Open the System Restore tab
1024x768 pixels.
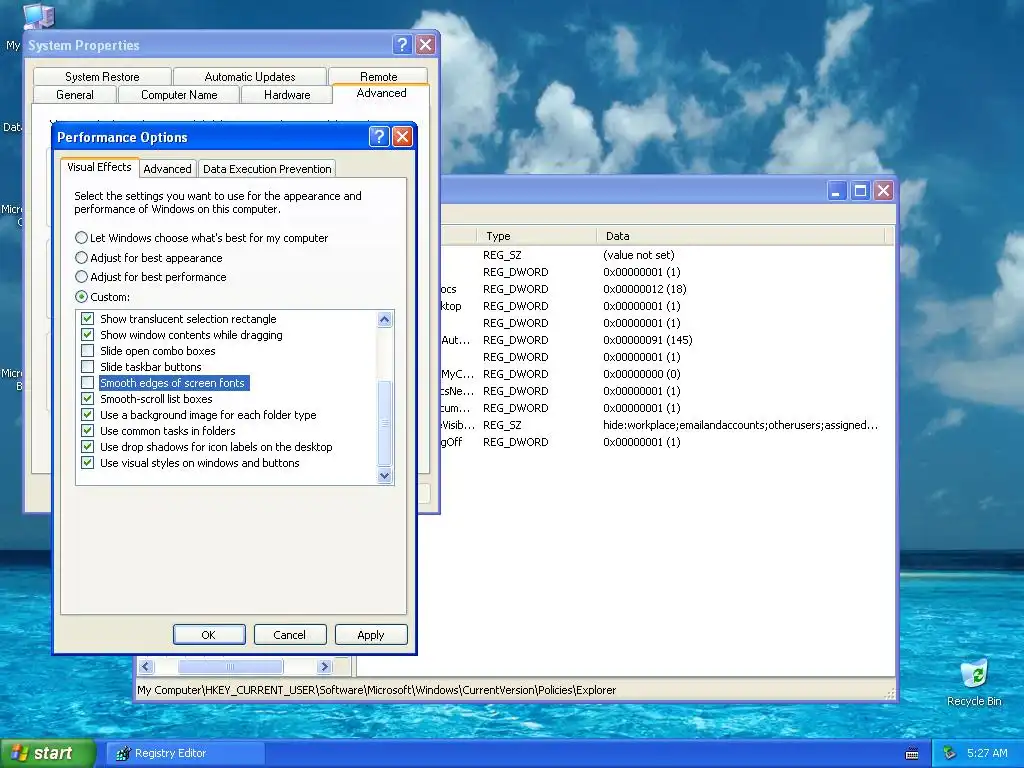click(x=102, y=76)
